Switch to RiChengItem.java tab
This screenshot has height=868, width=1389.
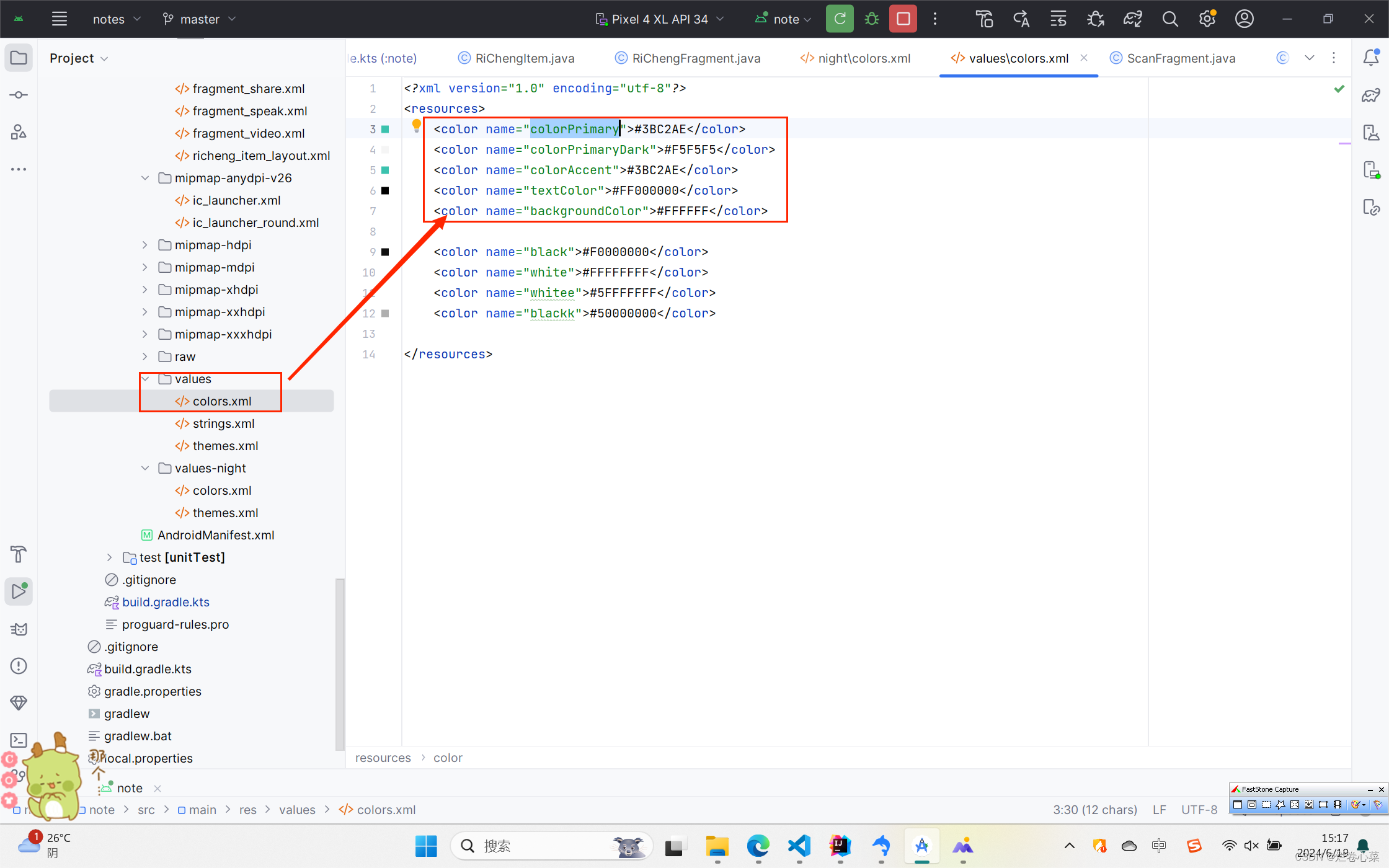pos(516,58)
